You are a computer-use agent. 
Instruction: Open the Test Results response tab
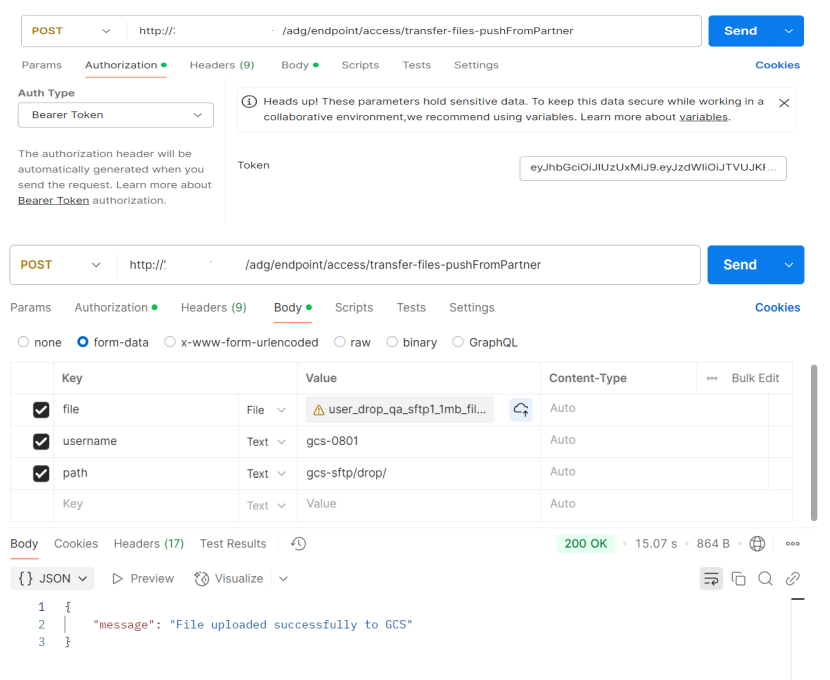click(x=233, y=544)
